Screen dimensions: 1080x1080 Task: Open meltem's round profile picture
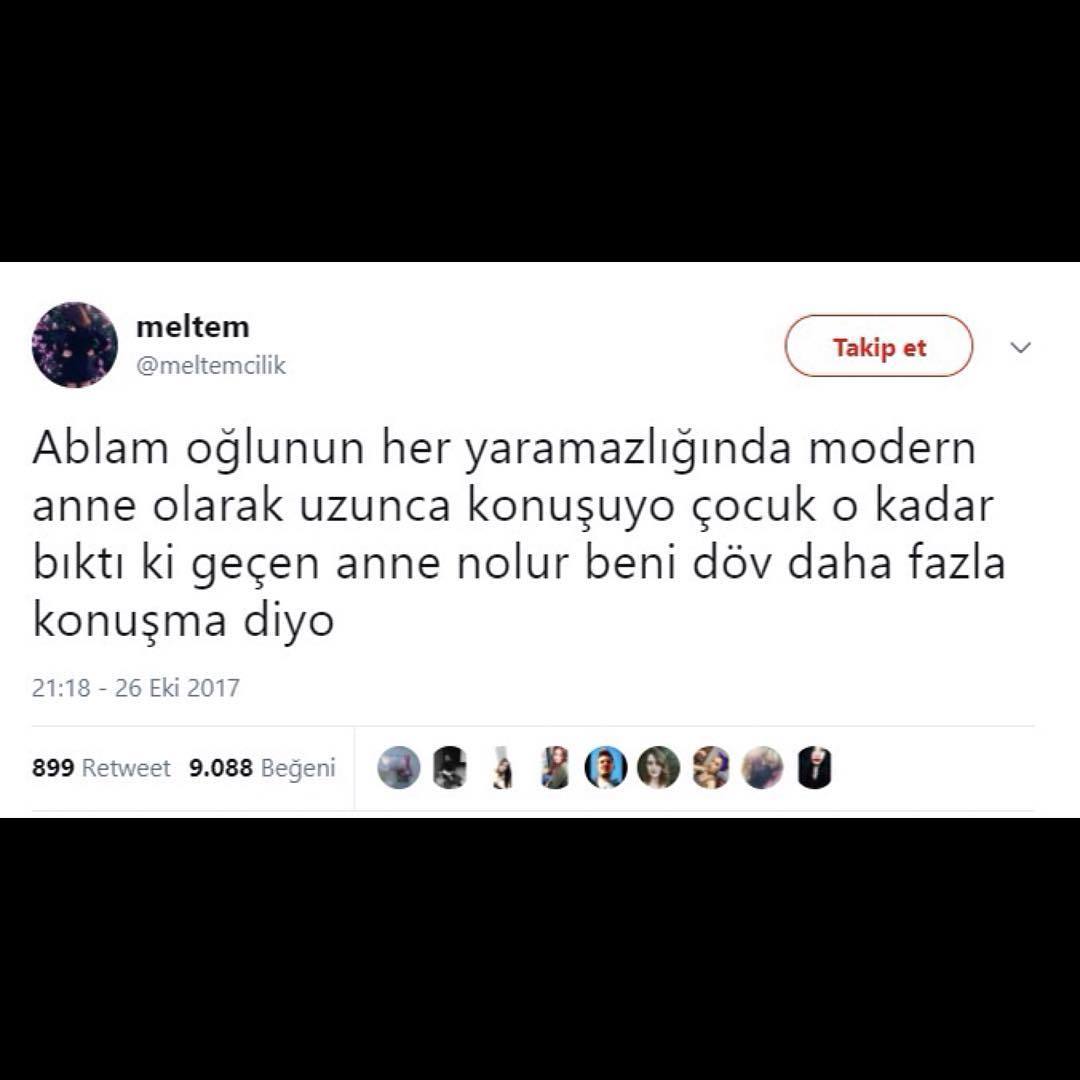pyautogui.click(x=74, y=345)
